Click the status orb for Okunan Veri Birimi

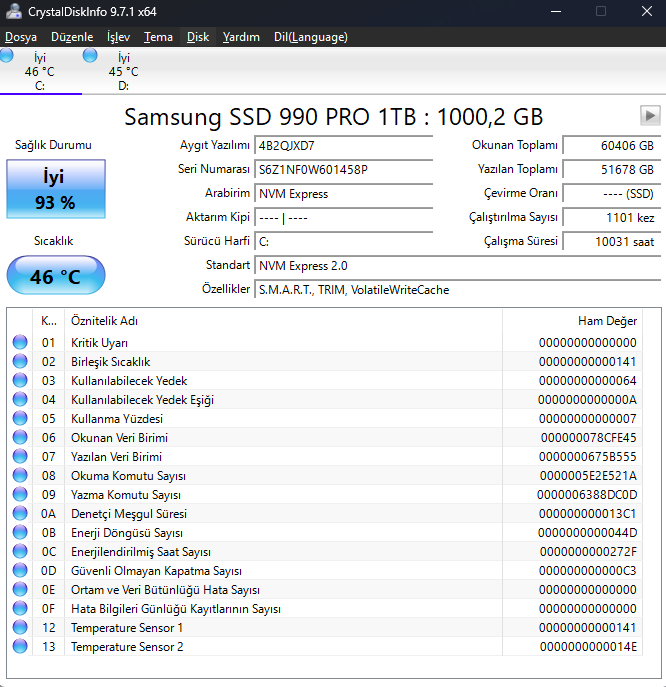pos(20,437)
